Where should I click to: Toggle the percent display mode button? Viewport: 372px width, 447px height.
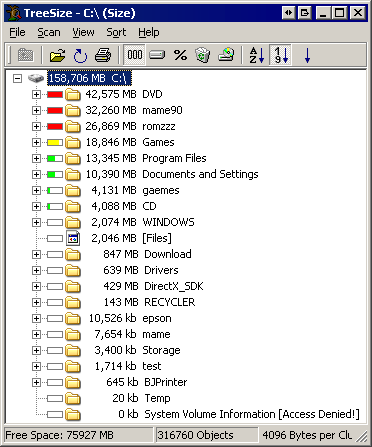click(x=180, y=55)
